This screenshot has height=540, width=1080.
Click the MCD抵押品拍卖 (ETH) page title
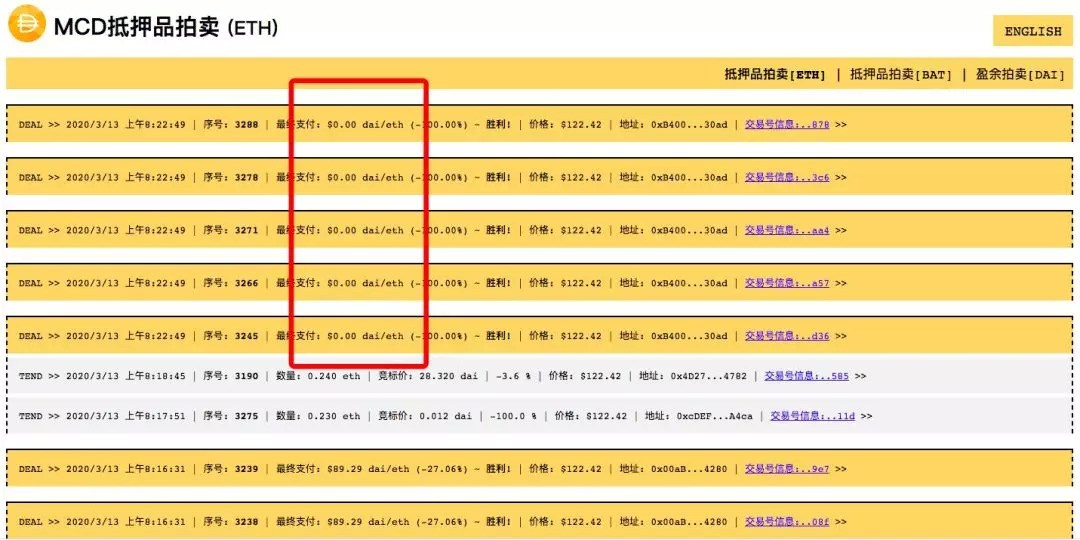coord(166,28)
